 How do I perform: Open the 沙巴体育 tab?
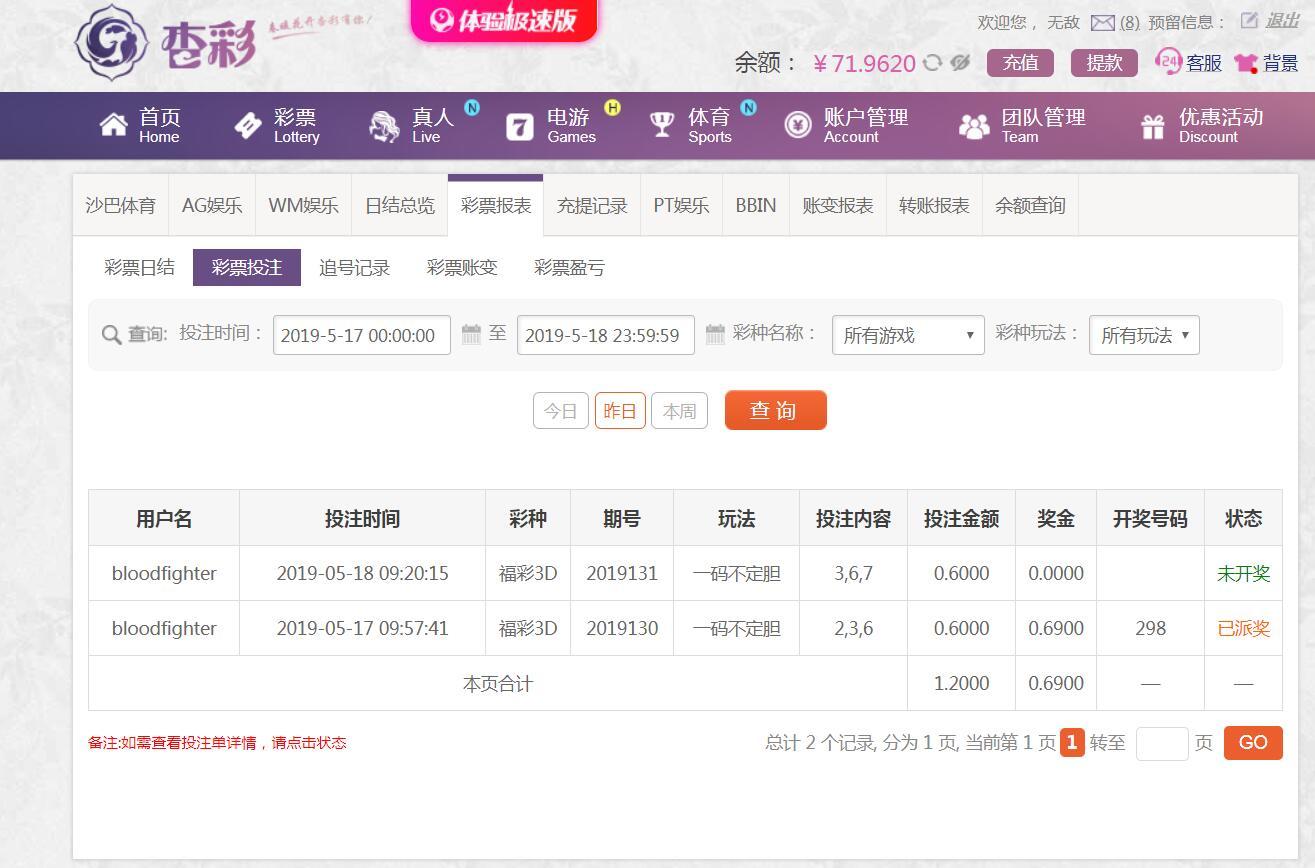click(x=121, y=206)
